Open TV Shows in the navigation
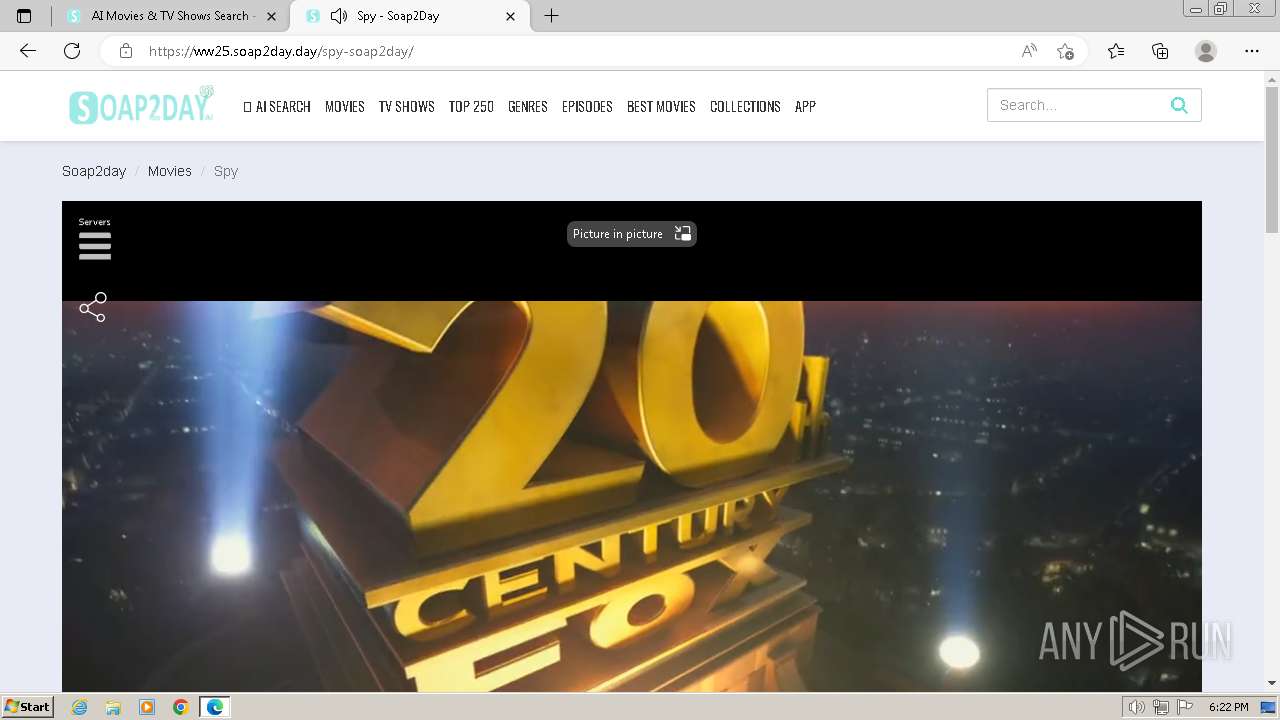This screenshot has width=1280, height=720. click(406, 106)
